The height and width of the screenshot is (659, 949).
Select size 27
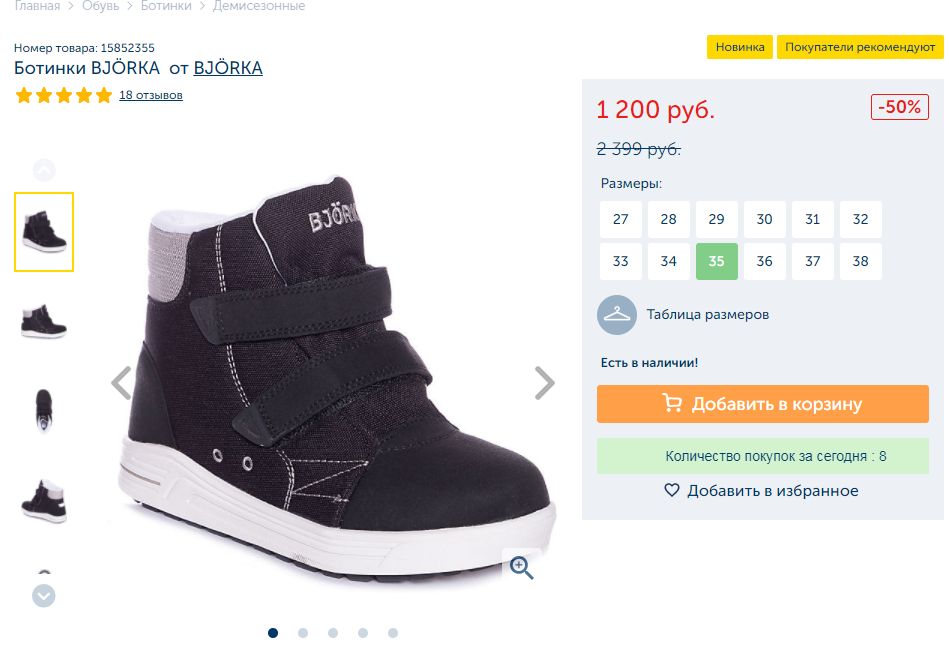click(x=621, y=220)
